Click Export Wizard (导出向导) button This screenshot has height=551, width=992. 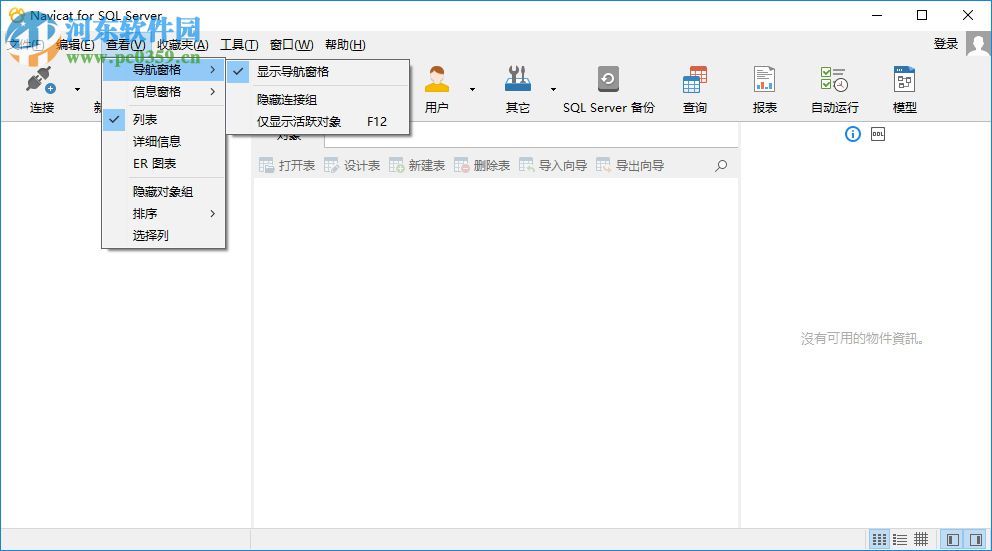[630, 166]
